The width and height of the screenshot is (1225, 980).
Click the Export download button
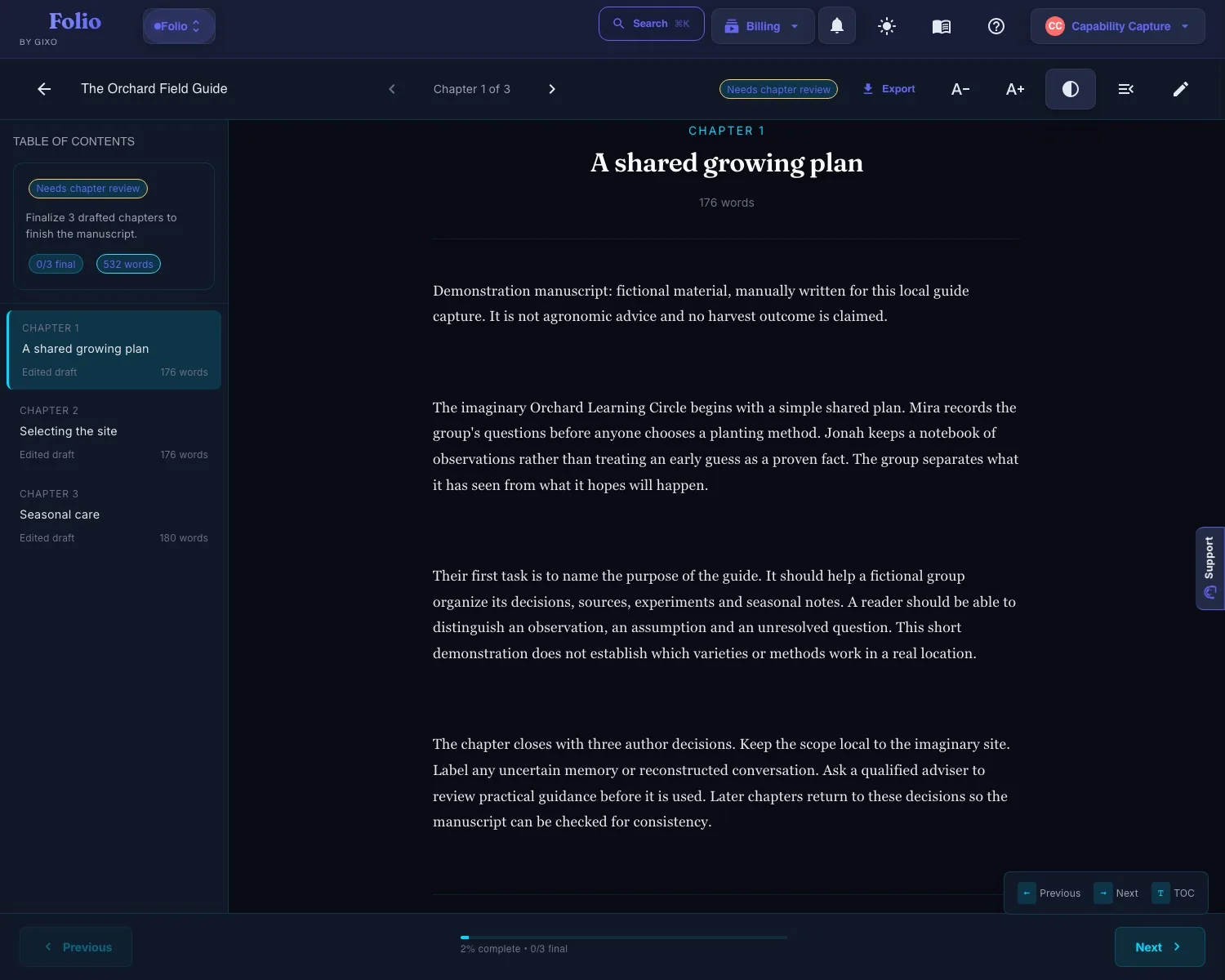[x=889, y=89]
